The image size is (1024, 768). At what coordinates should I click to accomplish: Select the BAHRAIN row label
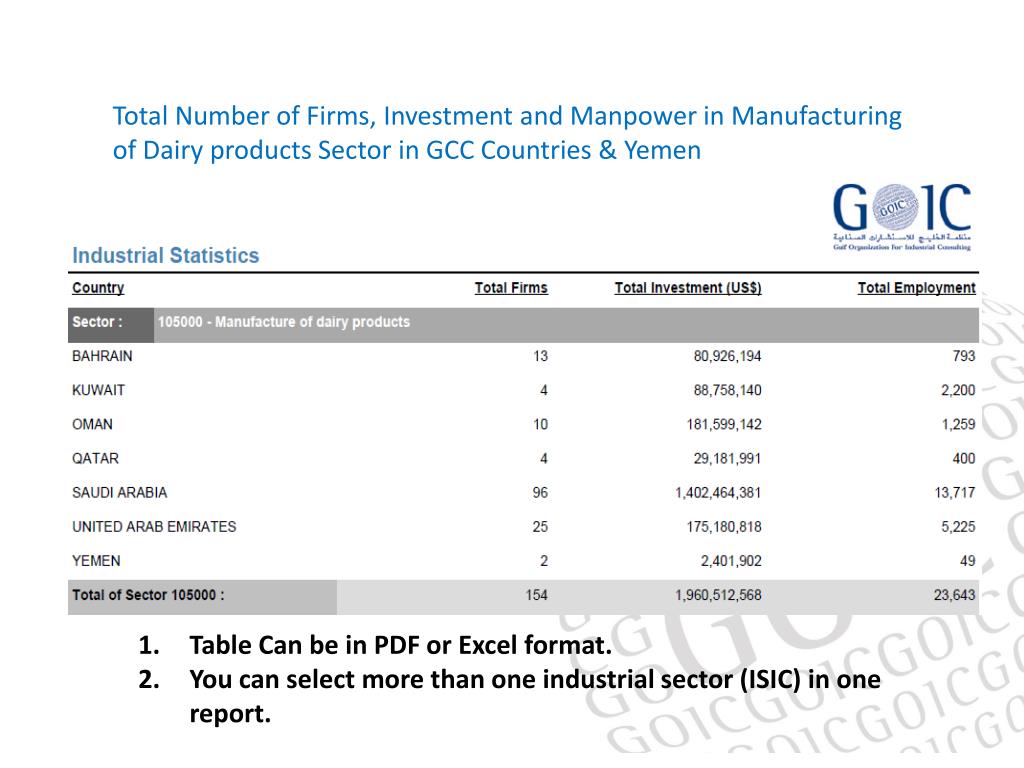[x=102, y=356]
